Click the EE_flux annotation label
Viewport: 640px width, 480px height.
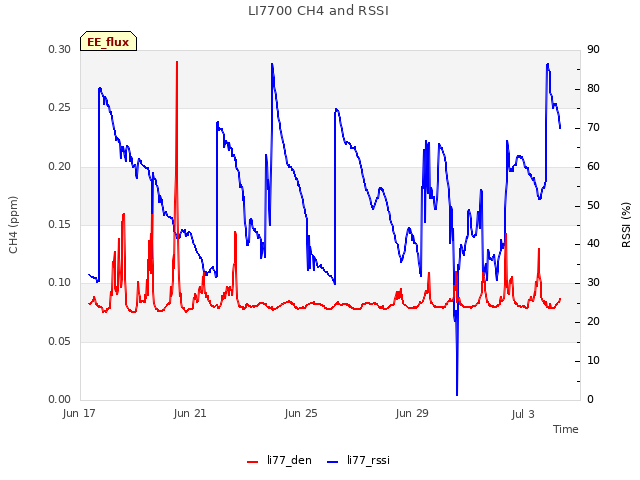coord(108,42)
